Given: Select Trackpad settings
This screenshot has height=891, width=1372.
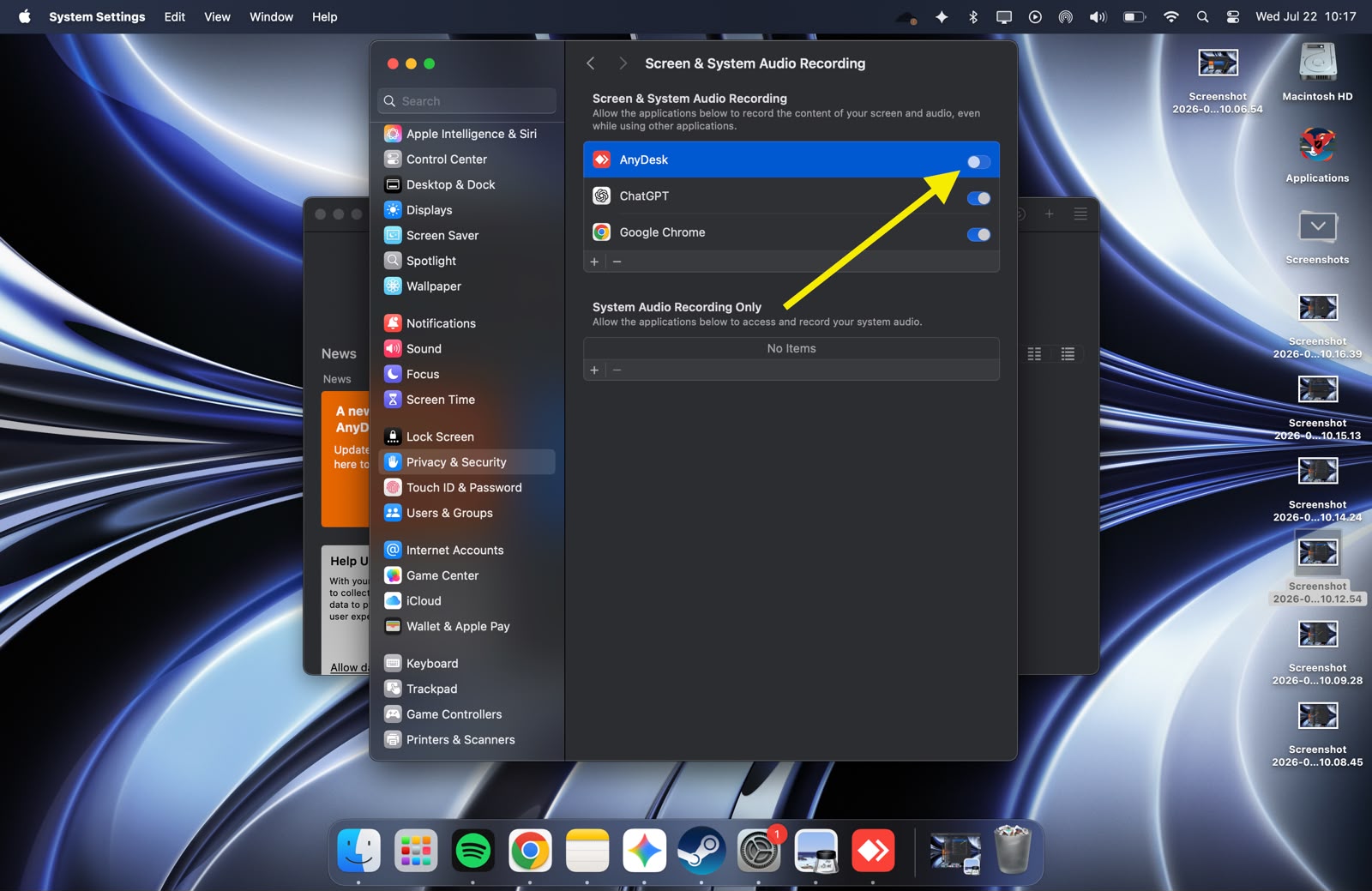Looking at the screenshot, I should coord(466,689).
